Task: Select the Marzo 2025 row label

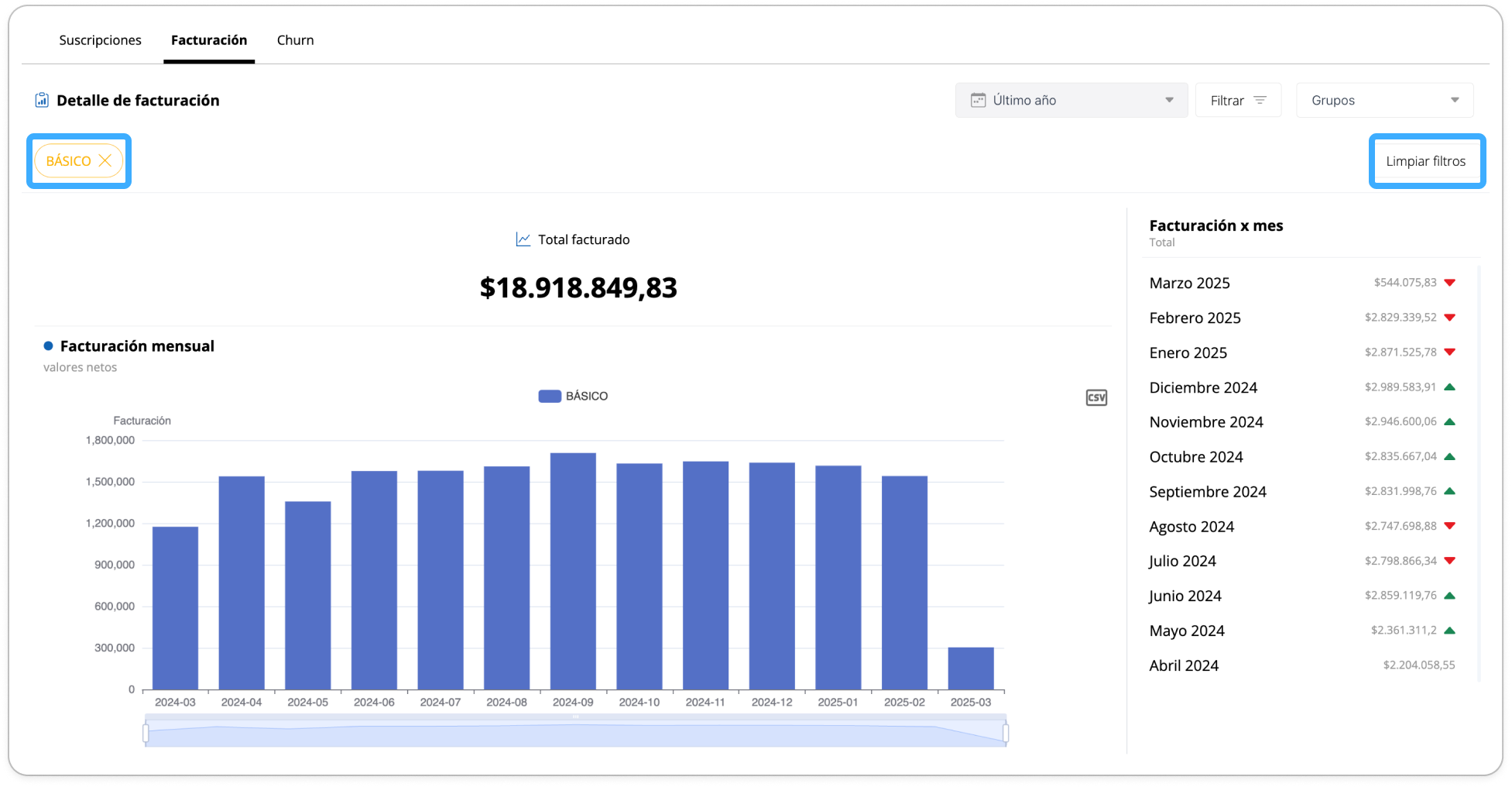Action: (x=1189, y=283)
